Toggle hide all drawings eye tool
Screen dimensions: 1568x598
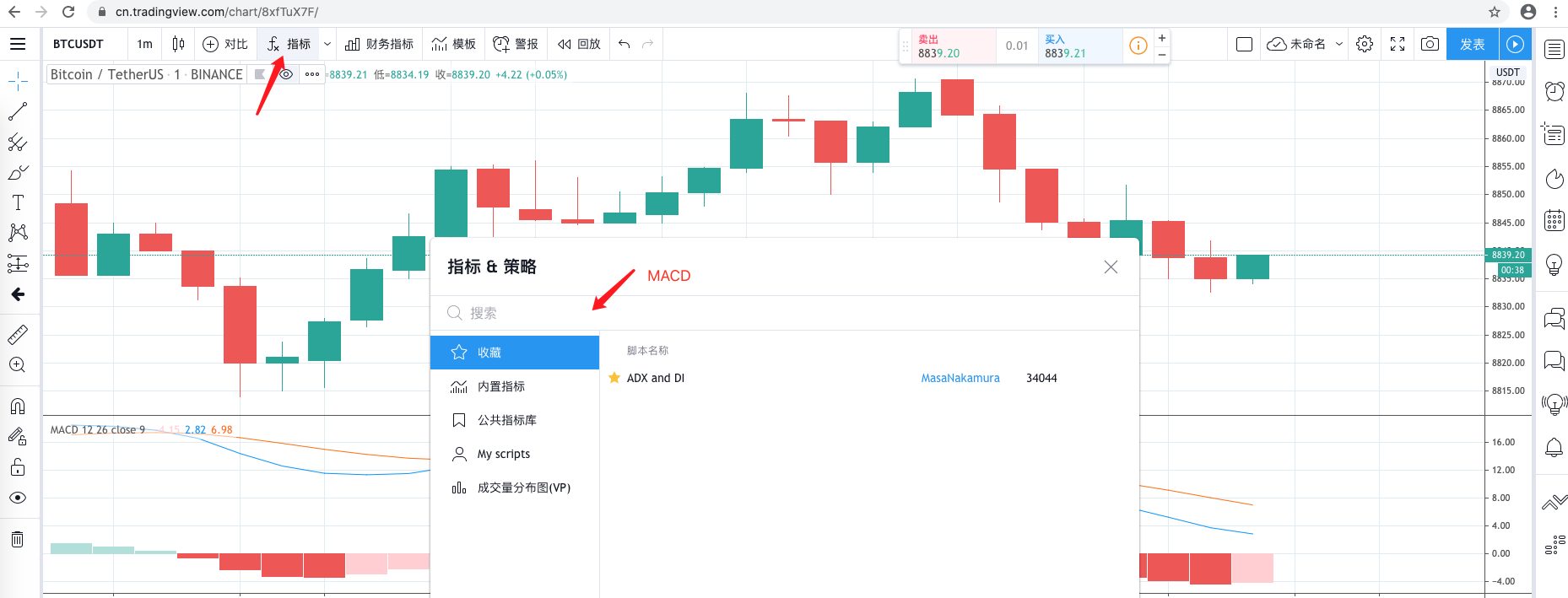click(18, 498)
